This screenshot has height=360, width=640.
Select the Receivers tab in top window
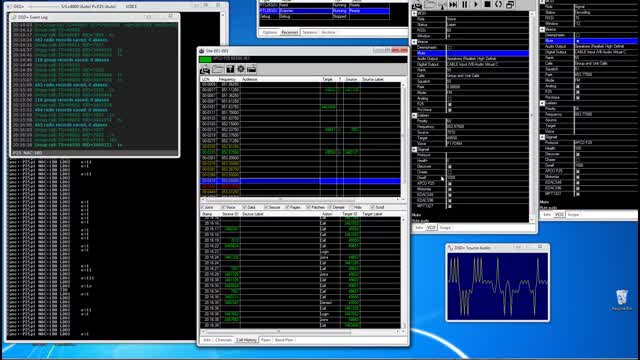coord(289,32)
